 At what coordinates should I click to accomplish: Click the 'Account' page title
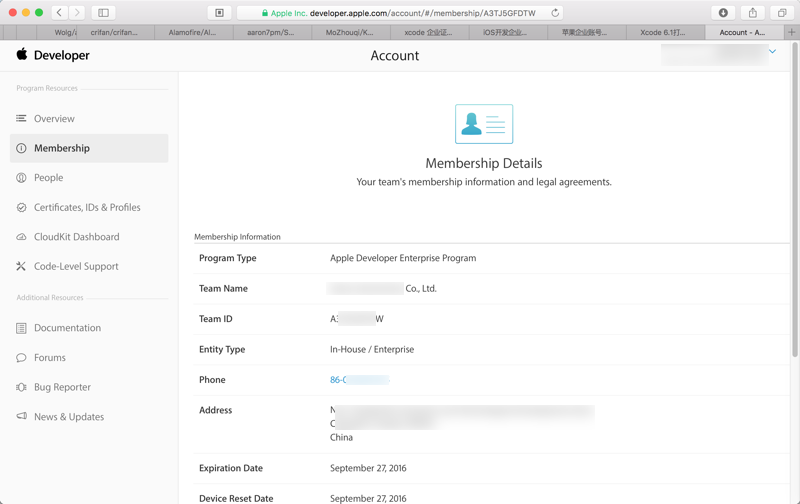[x=394, y=55]
